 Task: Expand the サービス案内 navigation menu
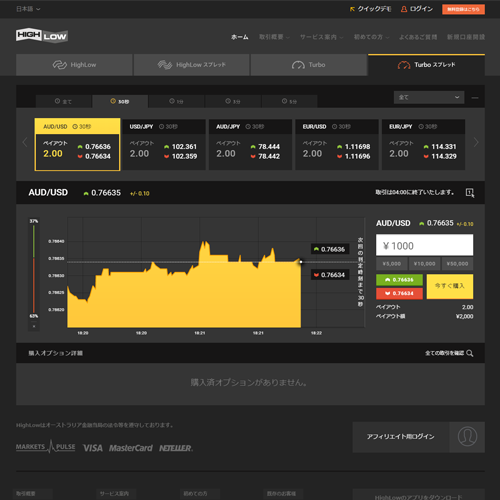(x=321, y=37)
